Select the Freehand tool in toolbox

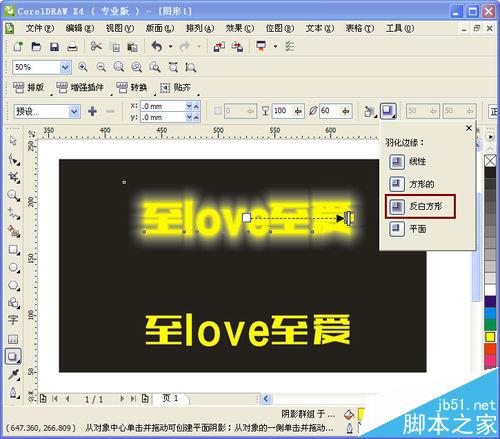(x=14, y=213)
